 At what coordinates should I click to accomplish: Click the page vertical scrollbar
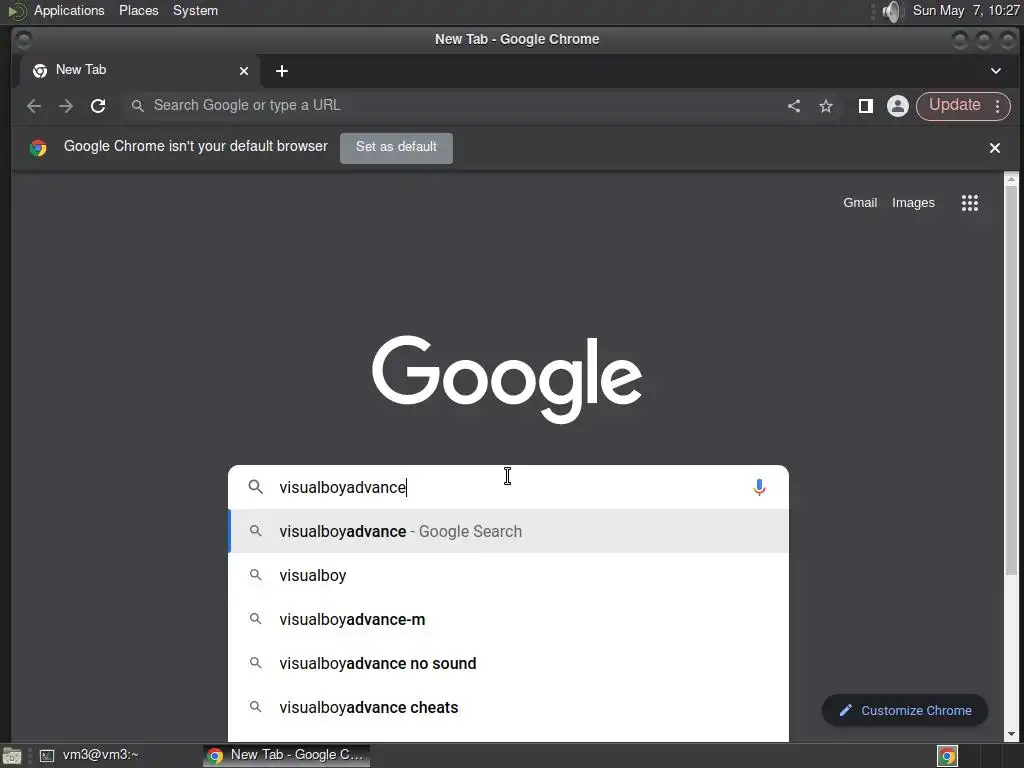pyautogui.click(x=1012, y=379)
